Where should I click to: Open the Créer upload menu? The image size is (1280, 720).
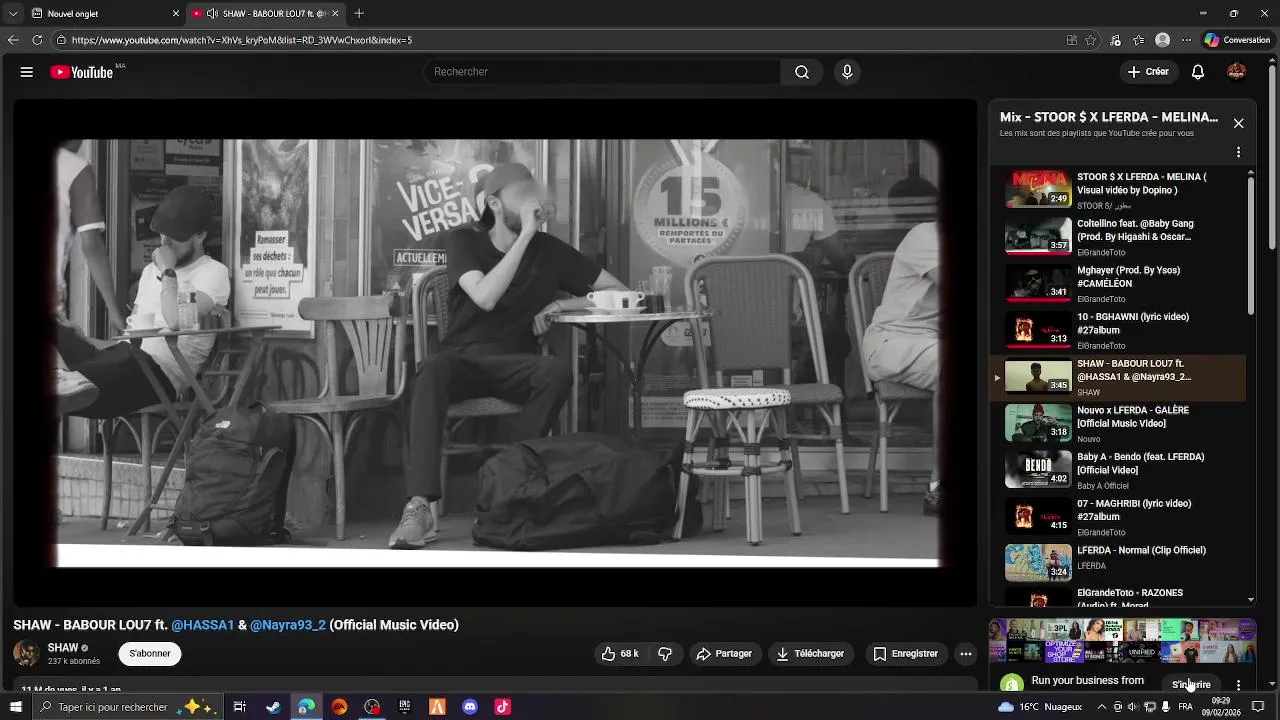click(x=1148, y=72)
